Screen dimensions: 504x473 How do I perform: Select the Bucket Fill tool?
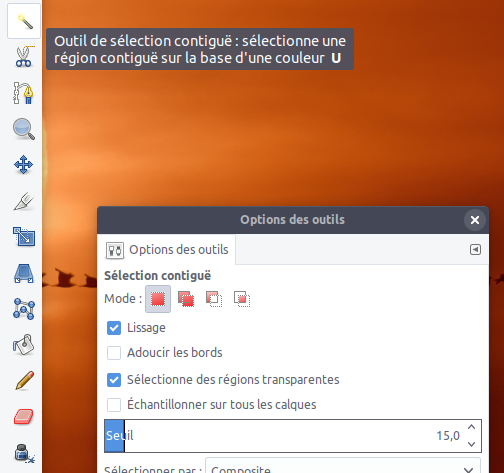pos(24,344)
